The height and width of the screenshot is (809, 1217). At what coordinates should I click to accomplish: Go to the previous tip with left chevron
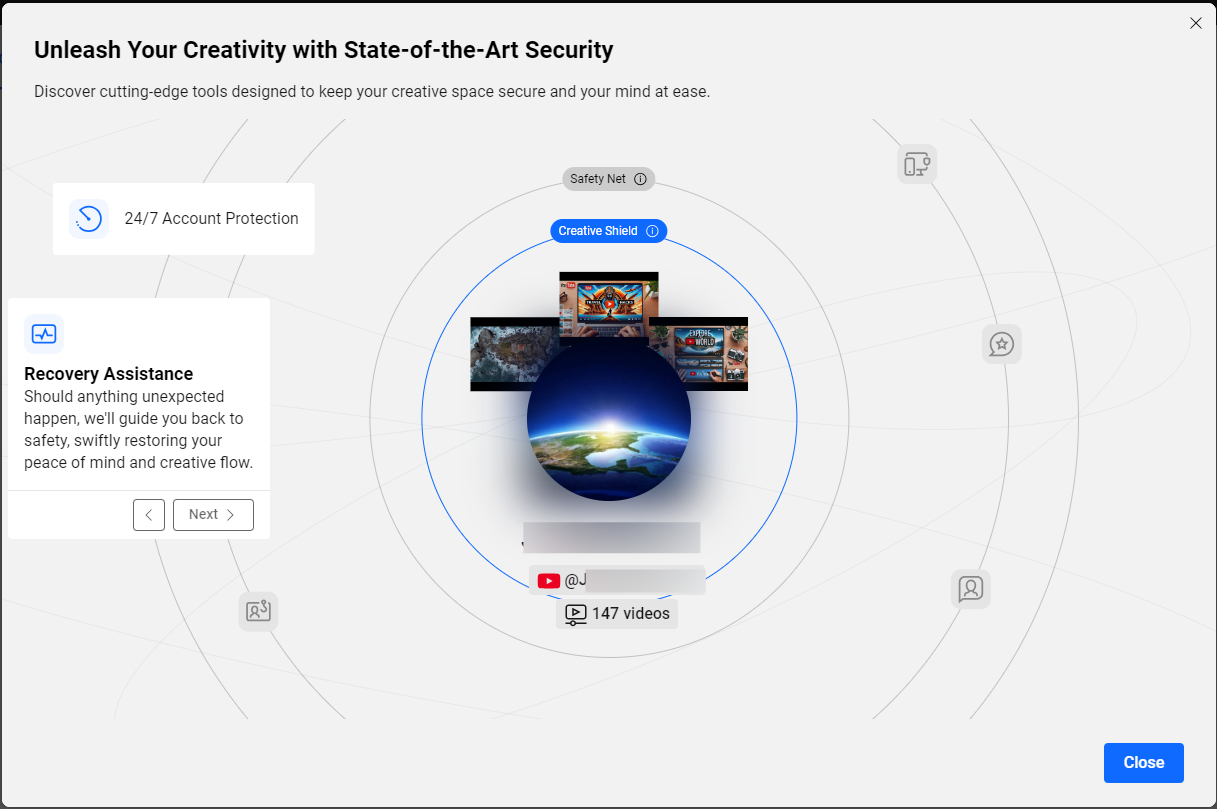point(149,515)
